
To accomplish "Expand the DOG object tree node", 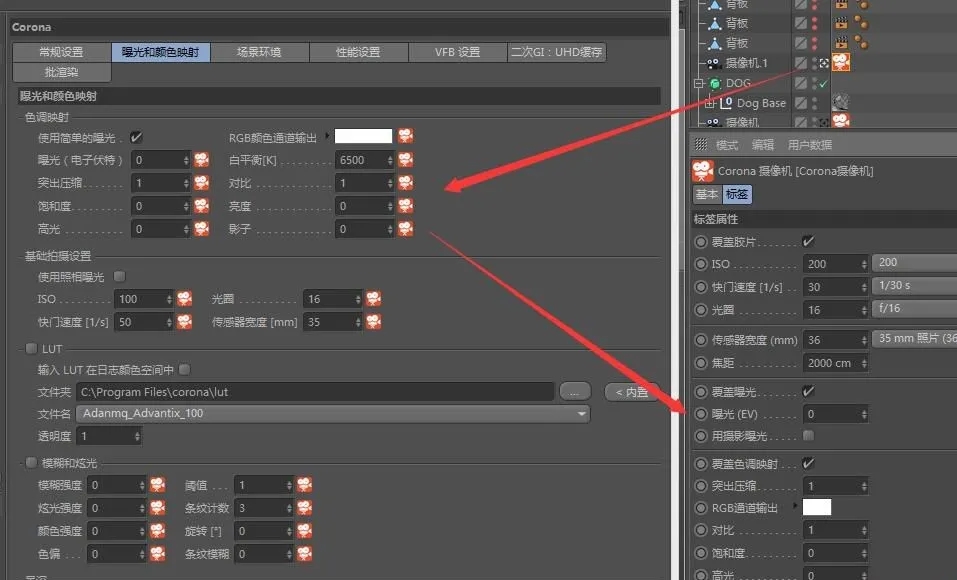I will (699, 83).
